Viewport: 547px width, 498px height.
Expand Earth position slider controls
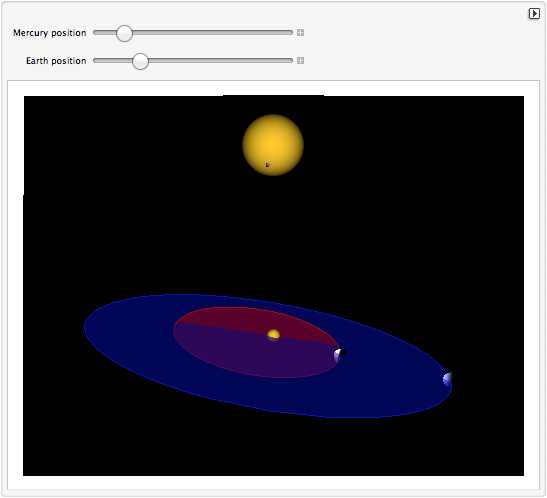point(300,61)
